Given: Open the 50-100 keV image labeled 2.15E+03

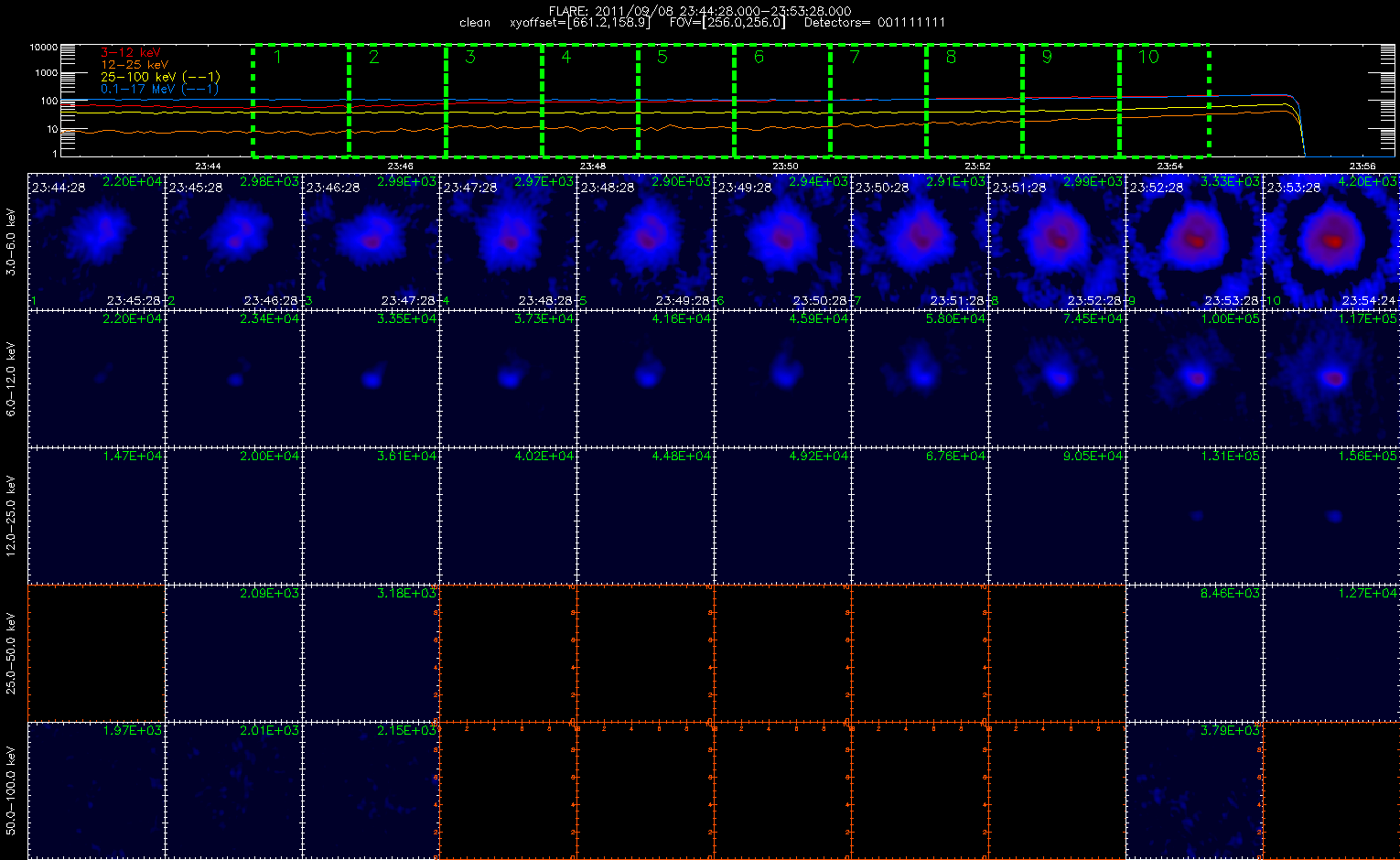Looking at the screenshot, I should click(372, 790).
